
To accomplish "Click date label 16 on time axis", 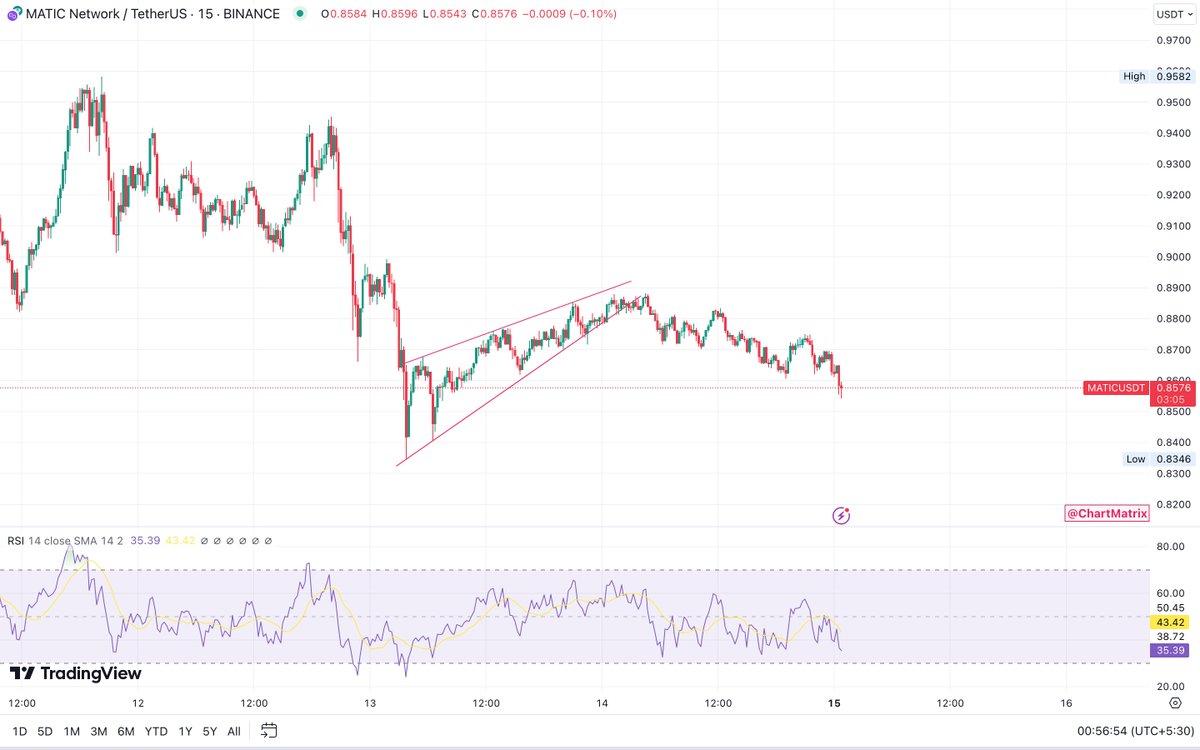I will (1066, 703).
